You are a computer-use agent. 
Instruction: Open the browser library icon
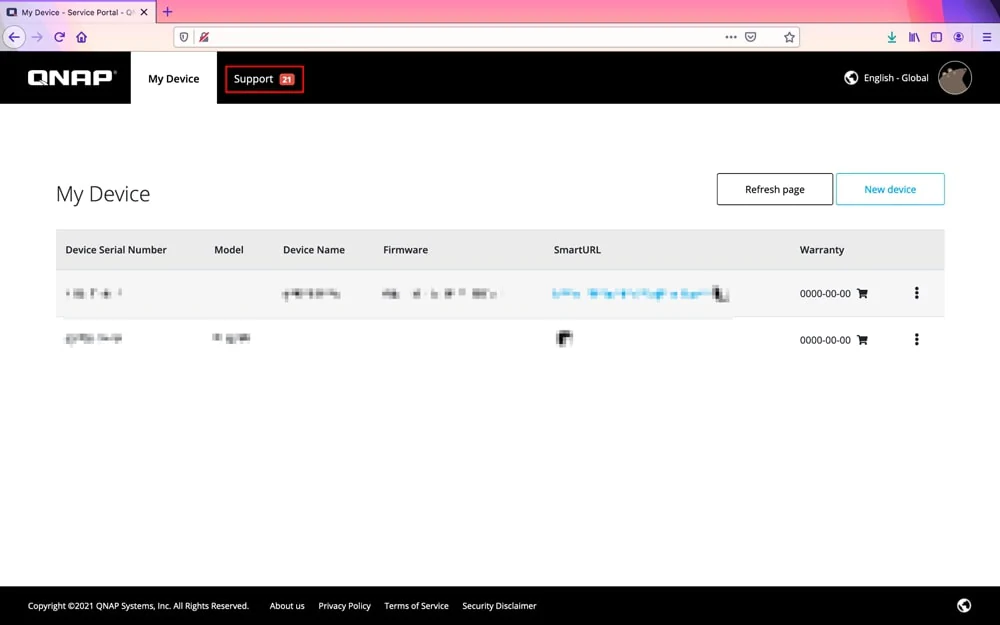point(914,37)
